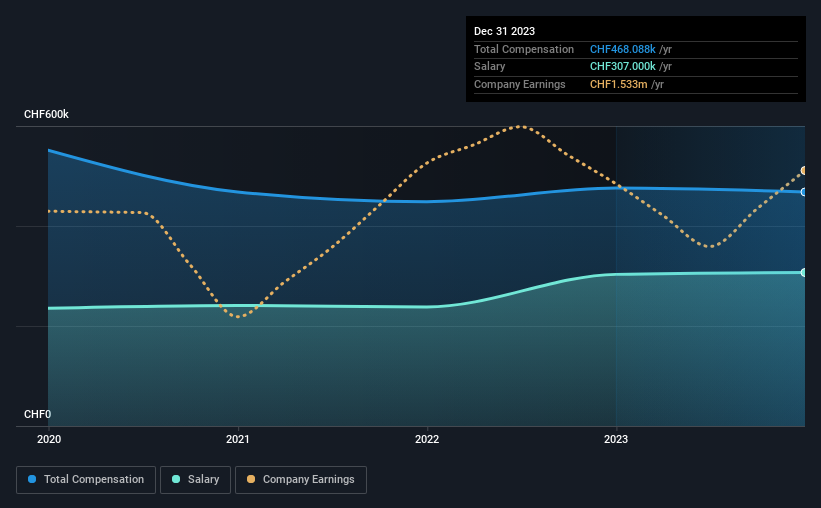Select the 2022 x-axis label
Screen dimensions: 821x508
coord(427,439)
